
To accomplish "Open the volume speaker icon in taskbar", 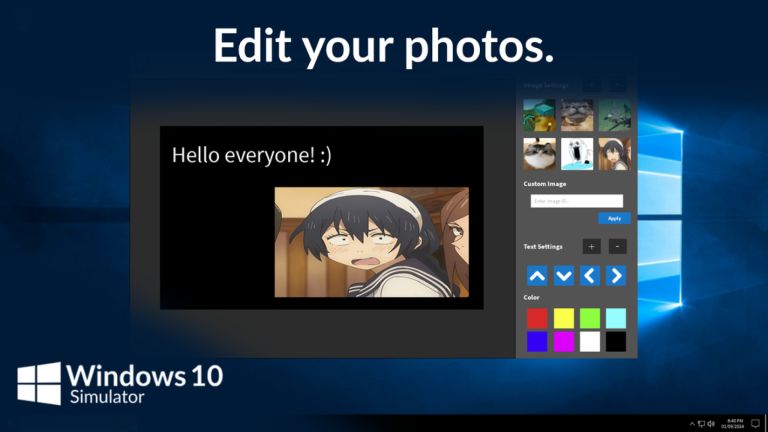I will click(x=711, y=424).
